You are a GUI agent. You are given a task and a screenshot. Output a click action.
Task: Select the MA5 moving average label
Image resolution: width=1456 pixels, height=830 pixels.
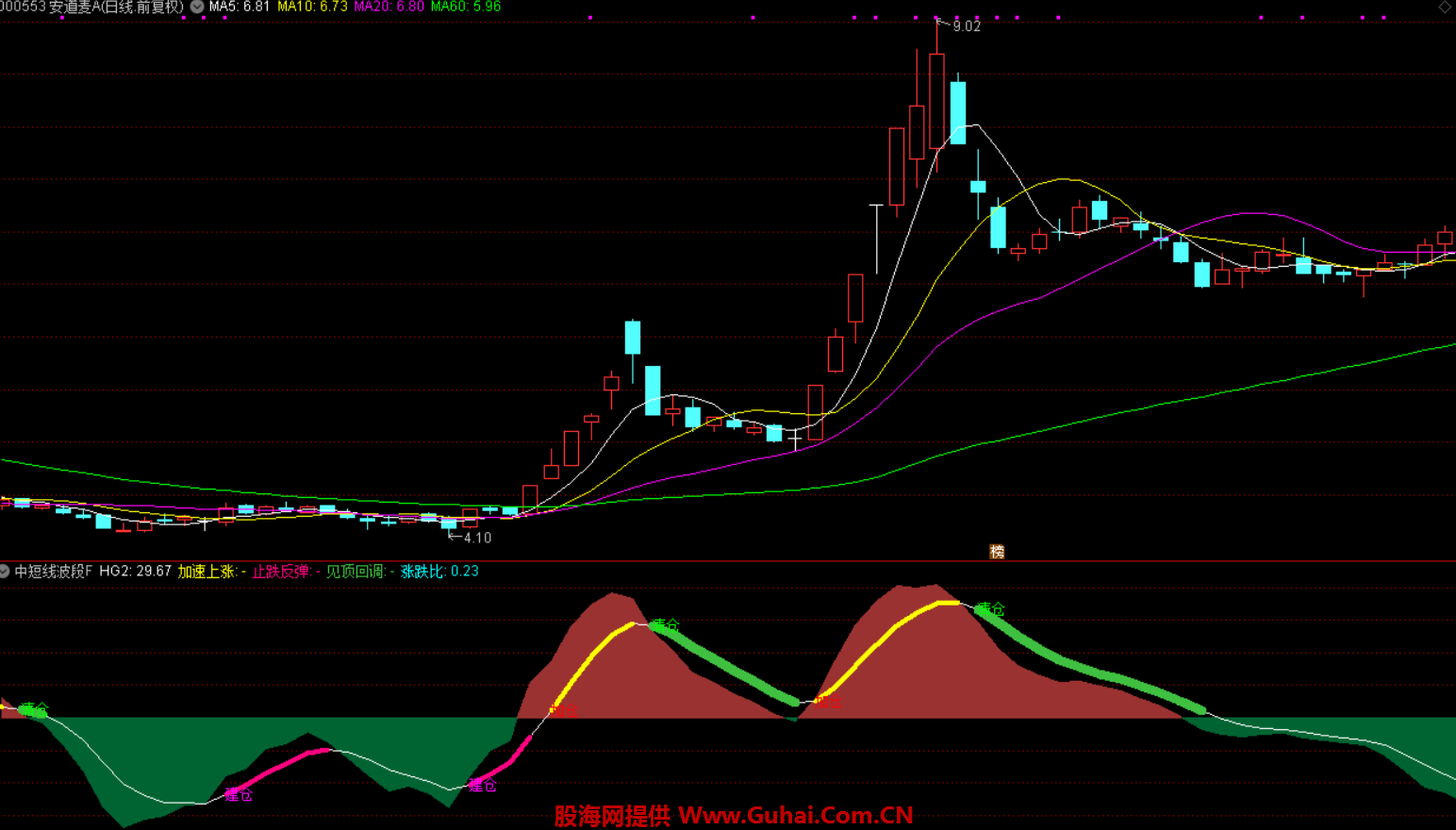pos(240,7)
